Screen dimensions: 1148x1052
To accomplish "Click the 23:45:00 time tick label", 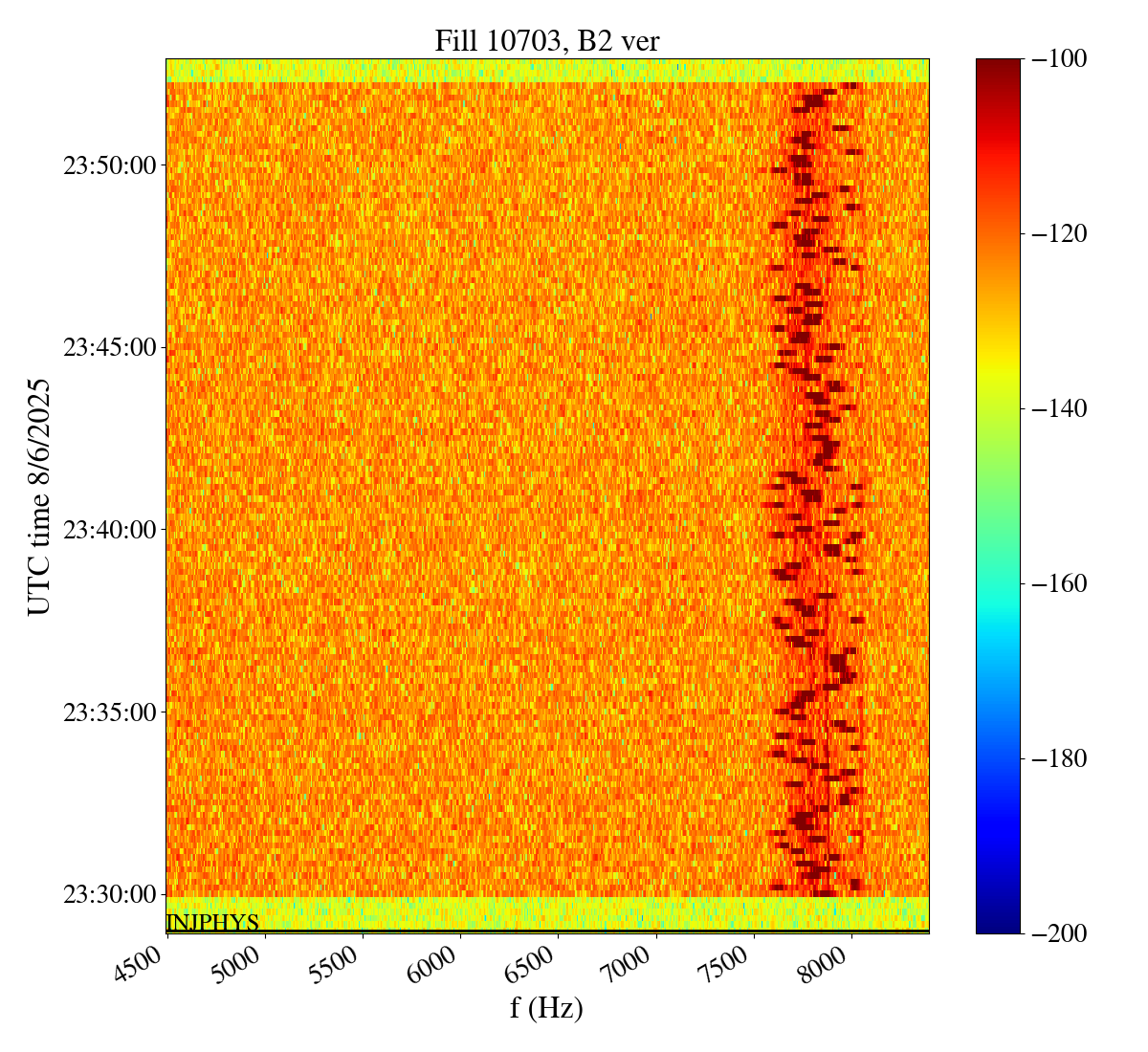I will (109, 347).
